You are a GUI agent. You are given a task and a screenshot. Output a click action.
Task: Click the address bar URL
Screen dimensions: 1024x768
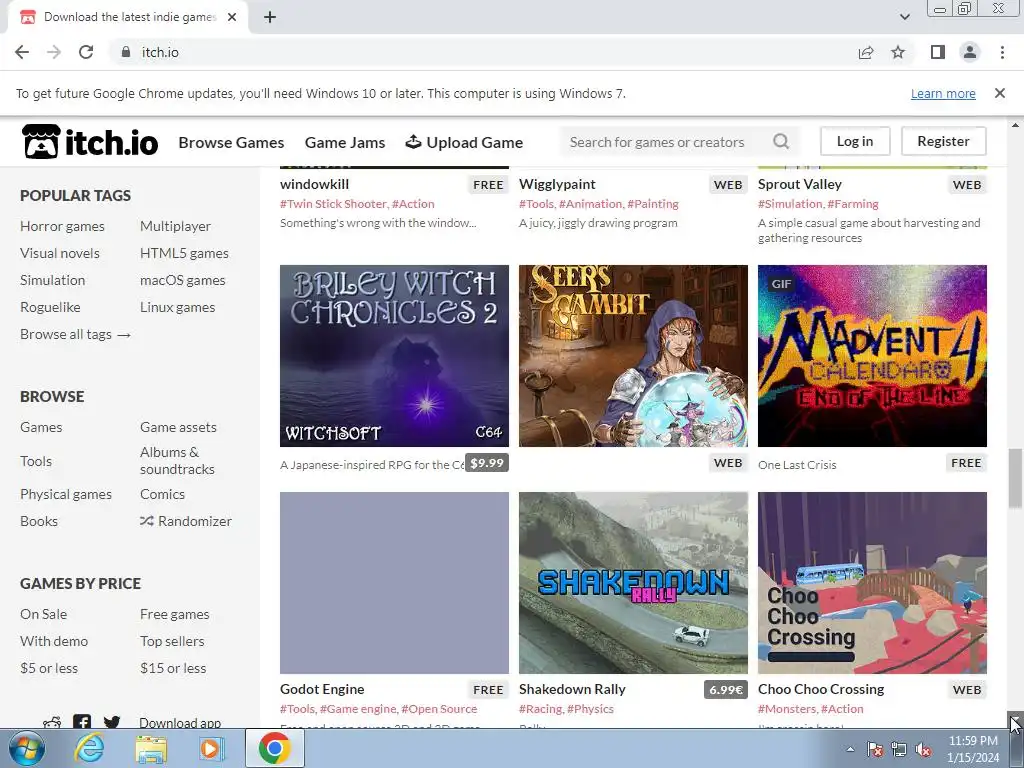coord(160,52)
